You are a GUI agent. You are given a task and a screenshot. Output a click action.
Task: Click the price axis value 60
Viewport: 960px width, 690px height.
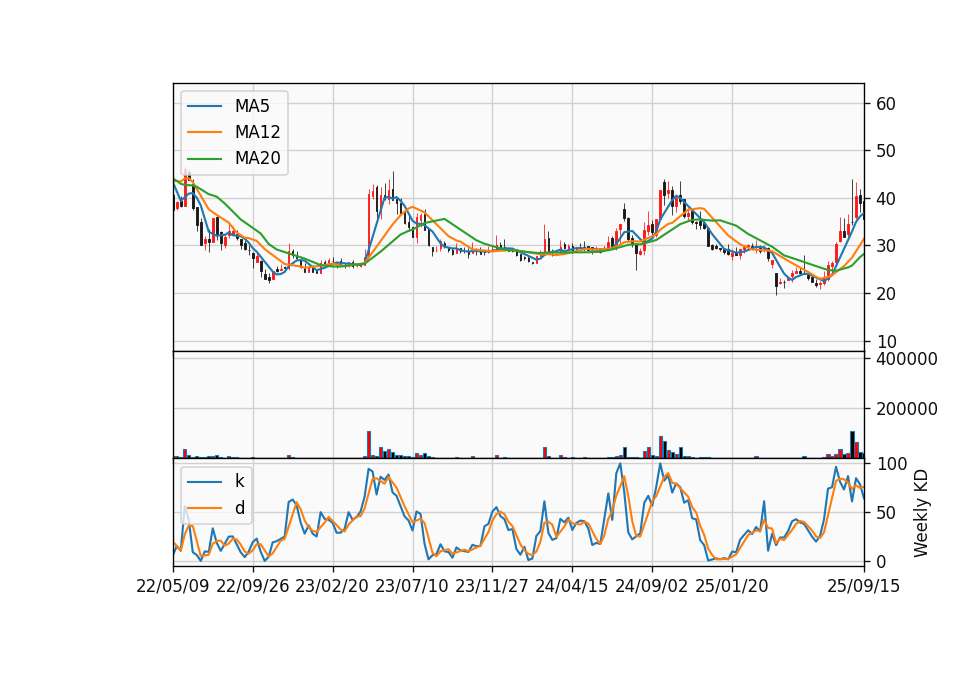886,103
